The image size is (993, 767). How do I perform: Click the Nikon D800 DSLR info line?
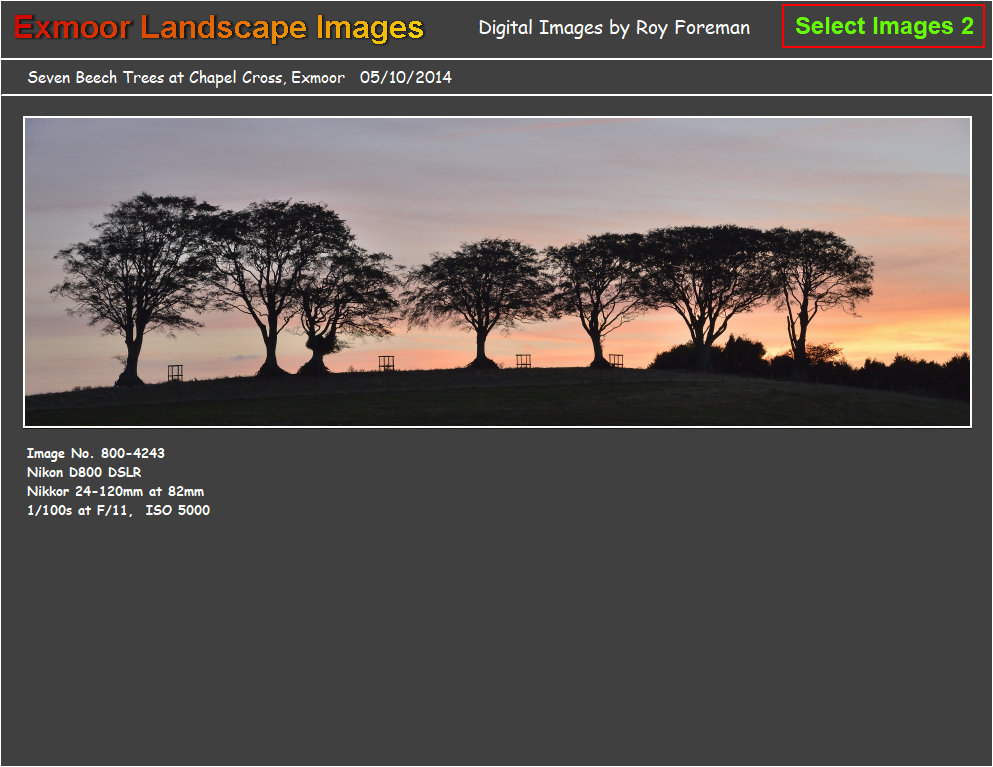pyautogui.click(x=86, y=472)
